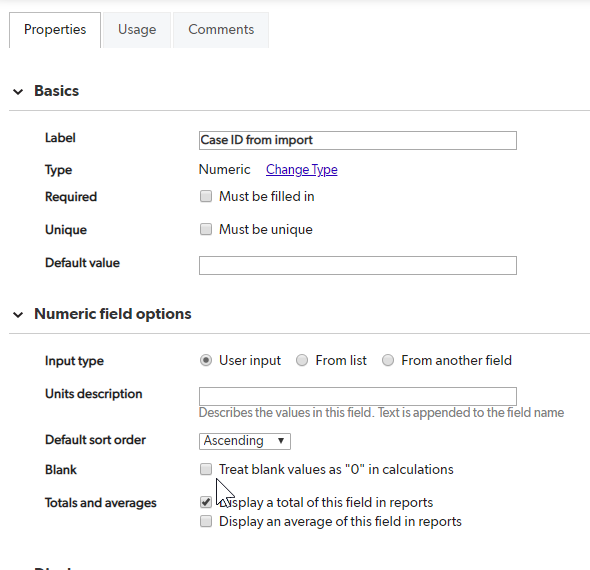Check display an average in reports
The height and width of the screenshot is (570, 590).
click(x=206, y=521)
